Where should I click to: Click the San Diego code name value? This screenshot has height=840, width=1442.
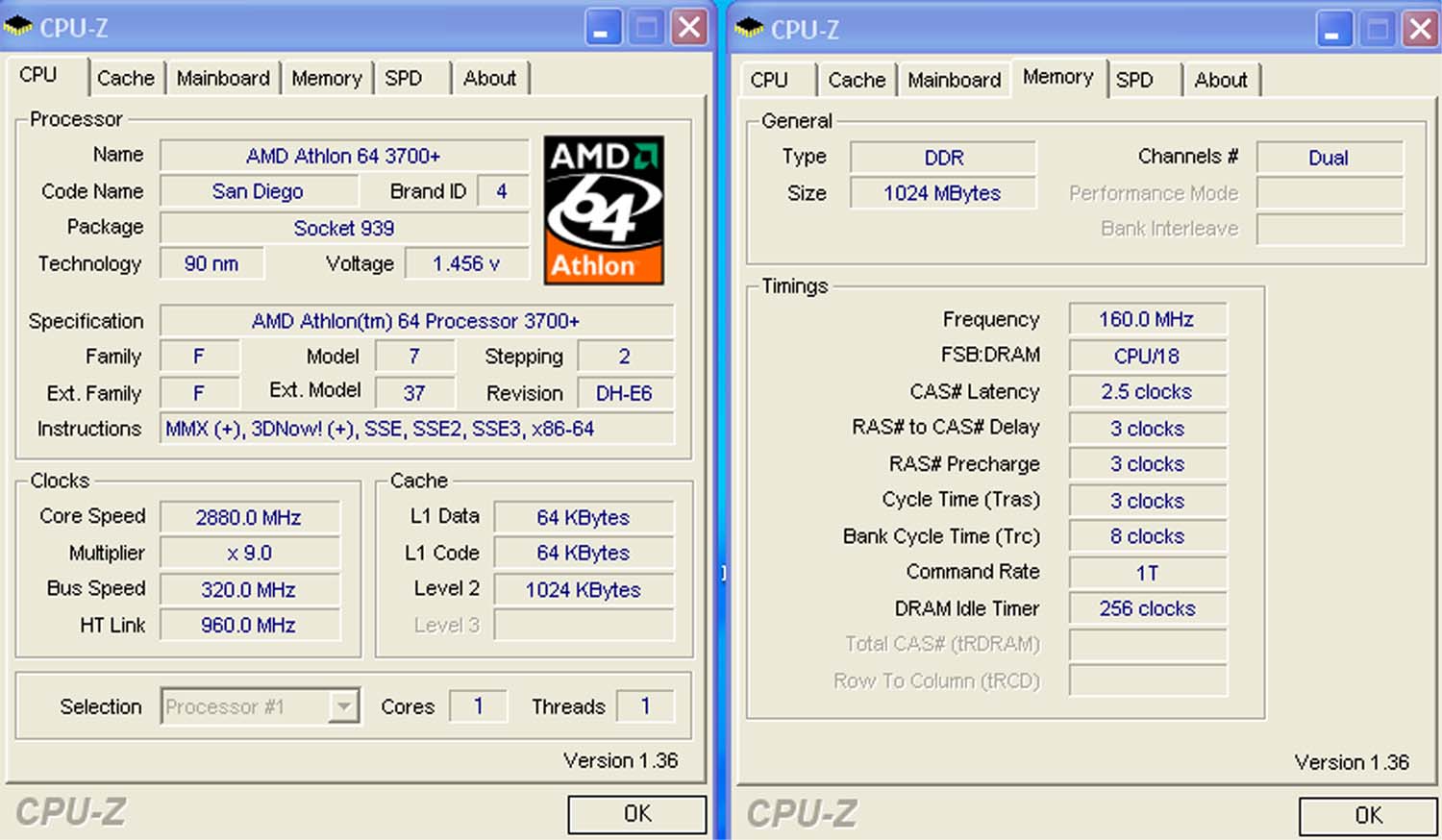(x=259, y=191)
